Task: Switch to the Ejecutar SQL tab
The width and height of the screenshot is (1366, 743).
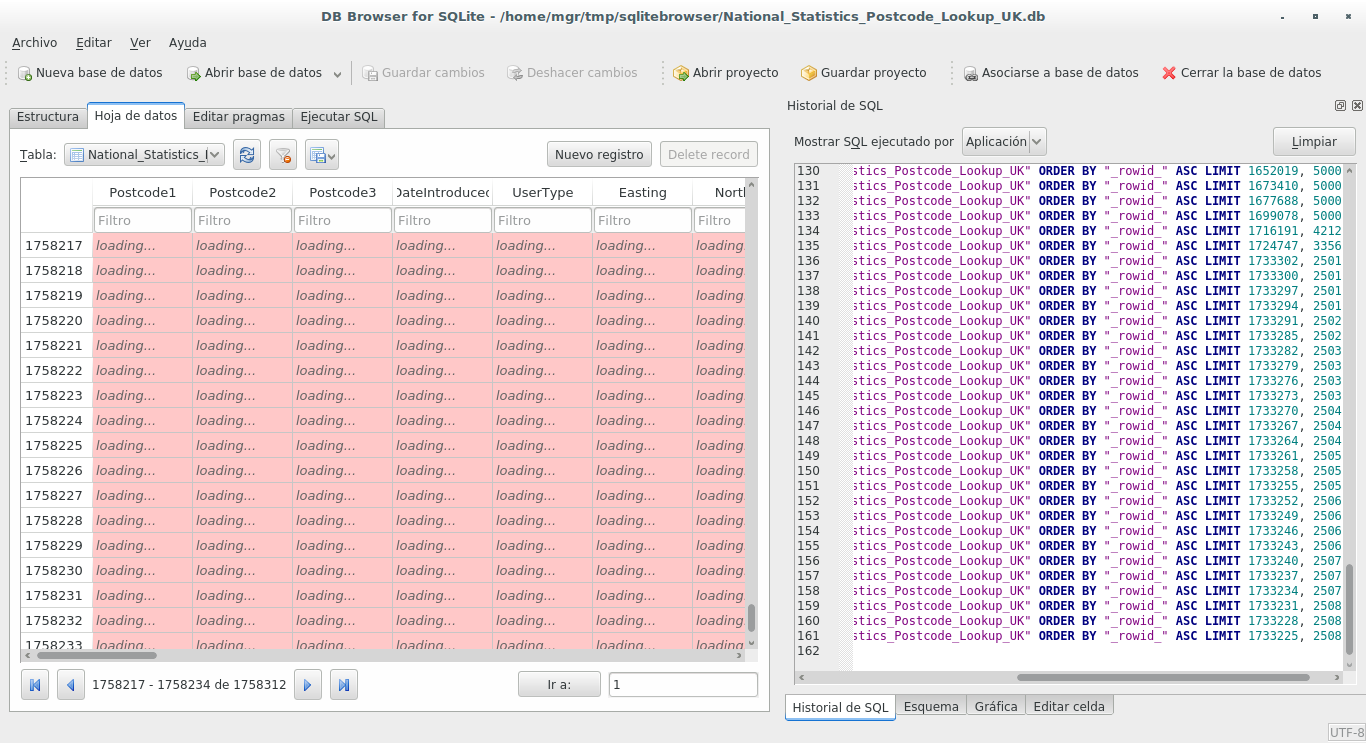Action: (338, 117)
